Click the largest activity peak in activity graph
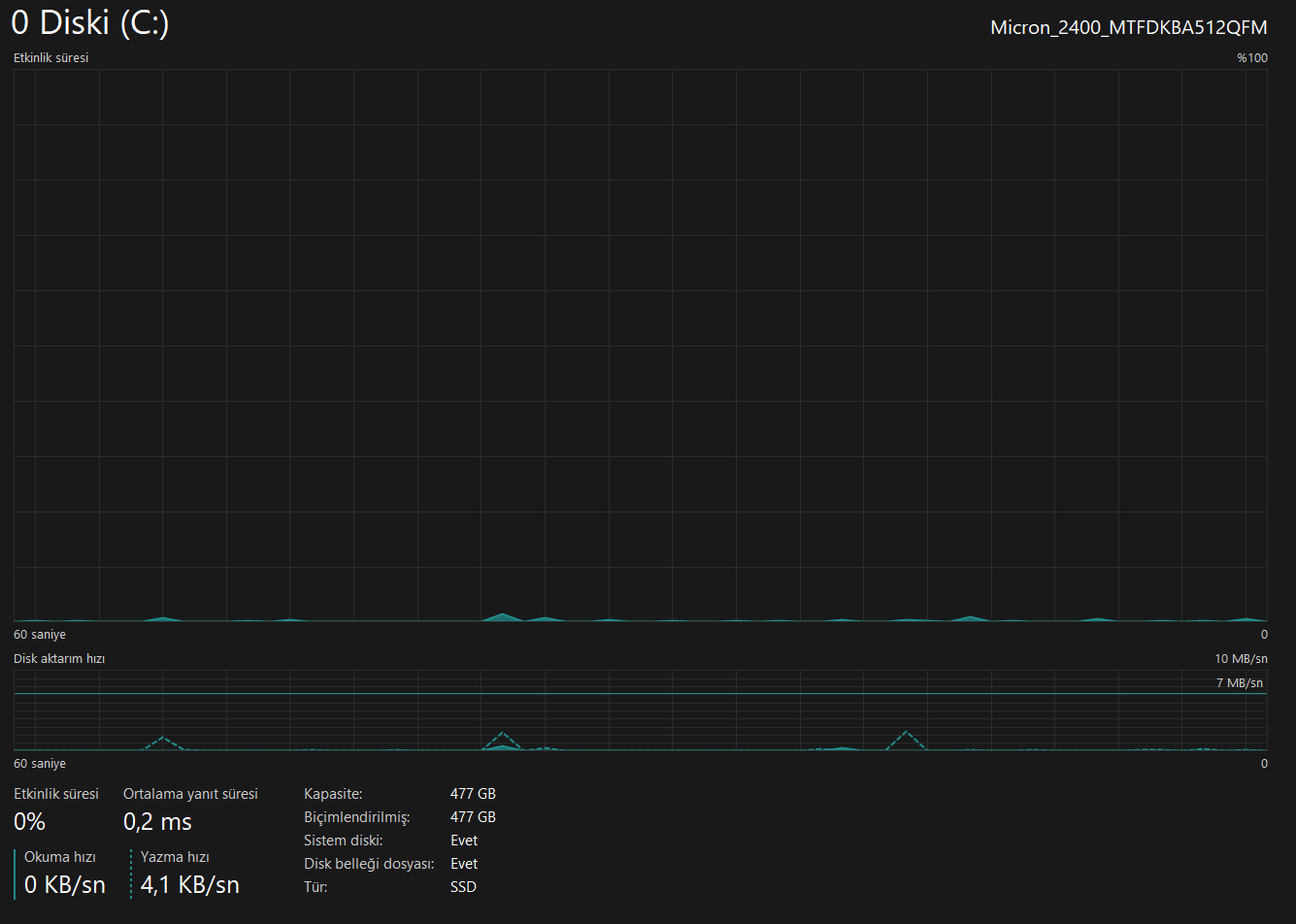 point(502,616)
